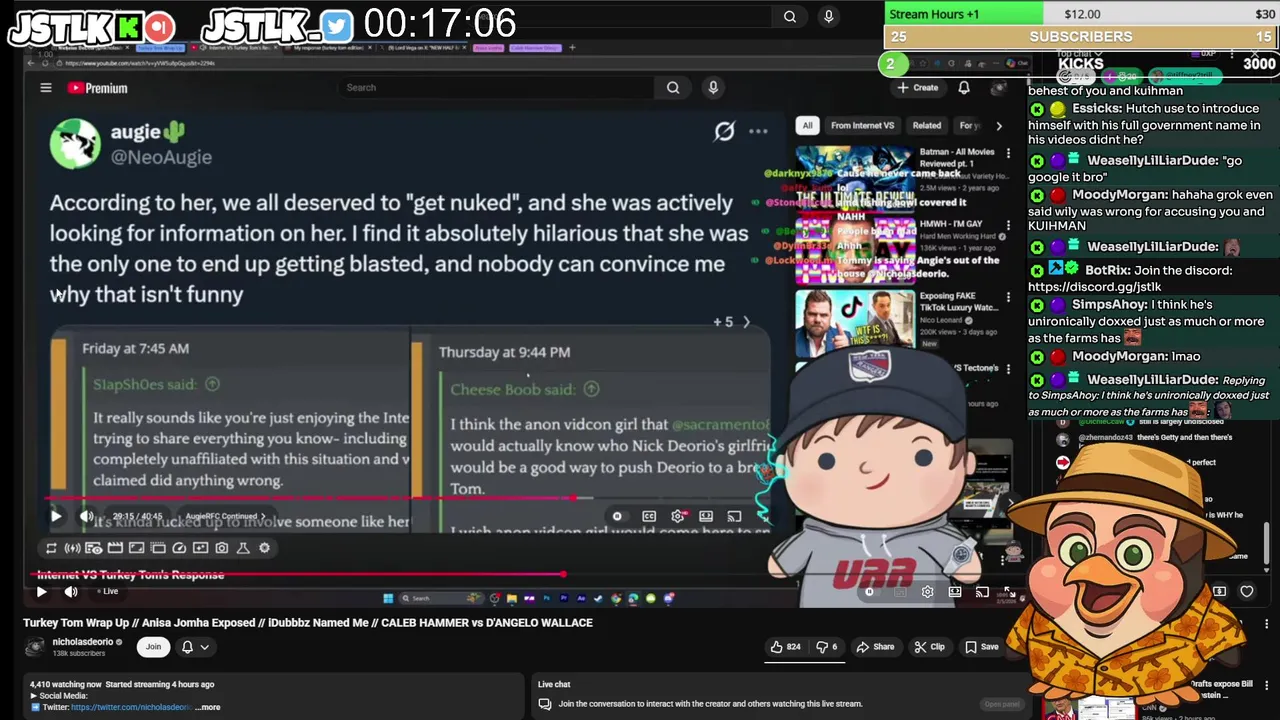Viewport: 1280px width, 720px height.
Task: Toggle the loop icon in the enhancer toolbar
Action: coord(51,548)
